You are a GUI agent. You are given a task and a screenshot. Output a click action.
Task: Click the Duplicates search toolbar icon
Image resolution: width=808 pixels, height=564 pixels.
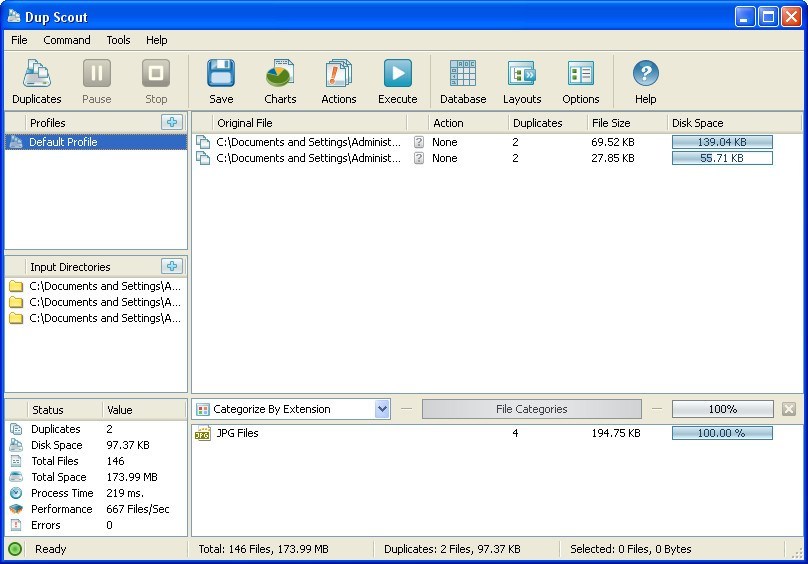[37, 81]
